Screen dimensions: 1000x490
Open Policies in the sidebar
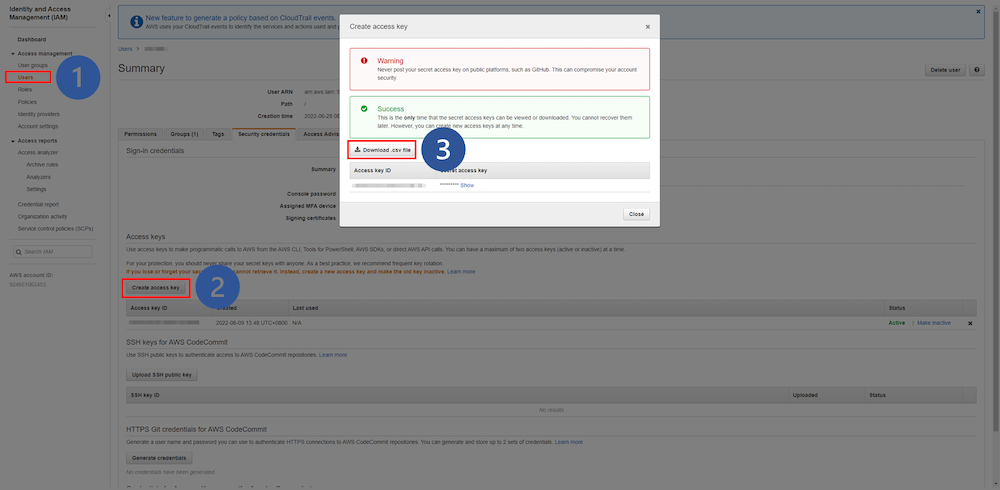(27, 102)
